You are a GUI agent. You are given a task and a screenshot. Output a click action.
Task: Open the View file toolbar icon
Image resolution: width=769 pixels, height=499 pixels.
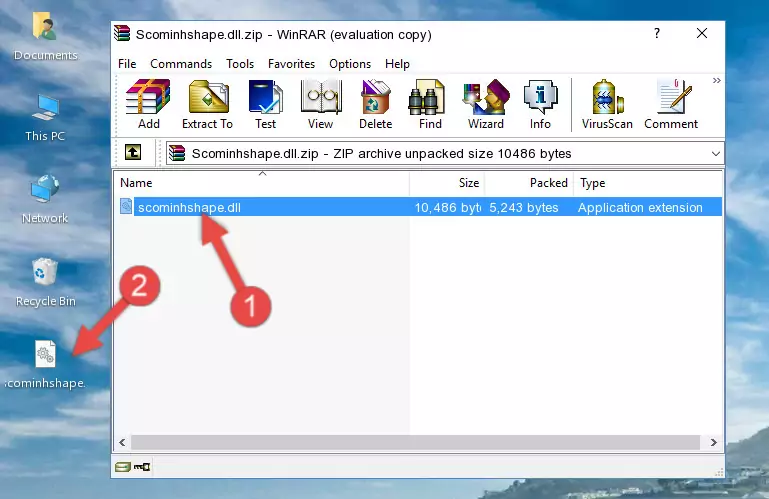320,104
